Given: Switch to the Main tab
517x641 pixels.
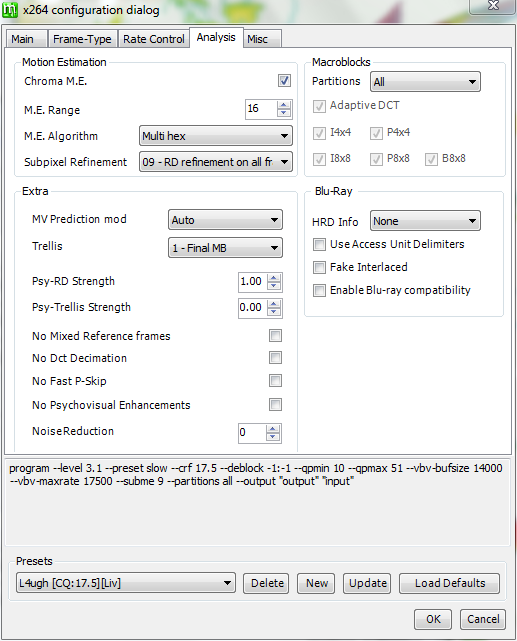Looking at the screenshot, I should point(27,39).
